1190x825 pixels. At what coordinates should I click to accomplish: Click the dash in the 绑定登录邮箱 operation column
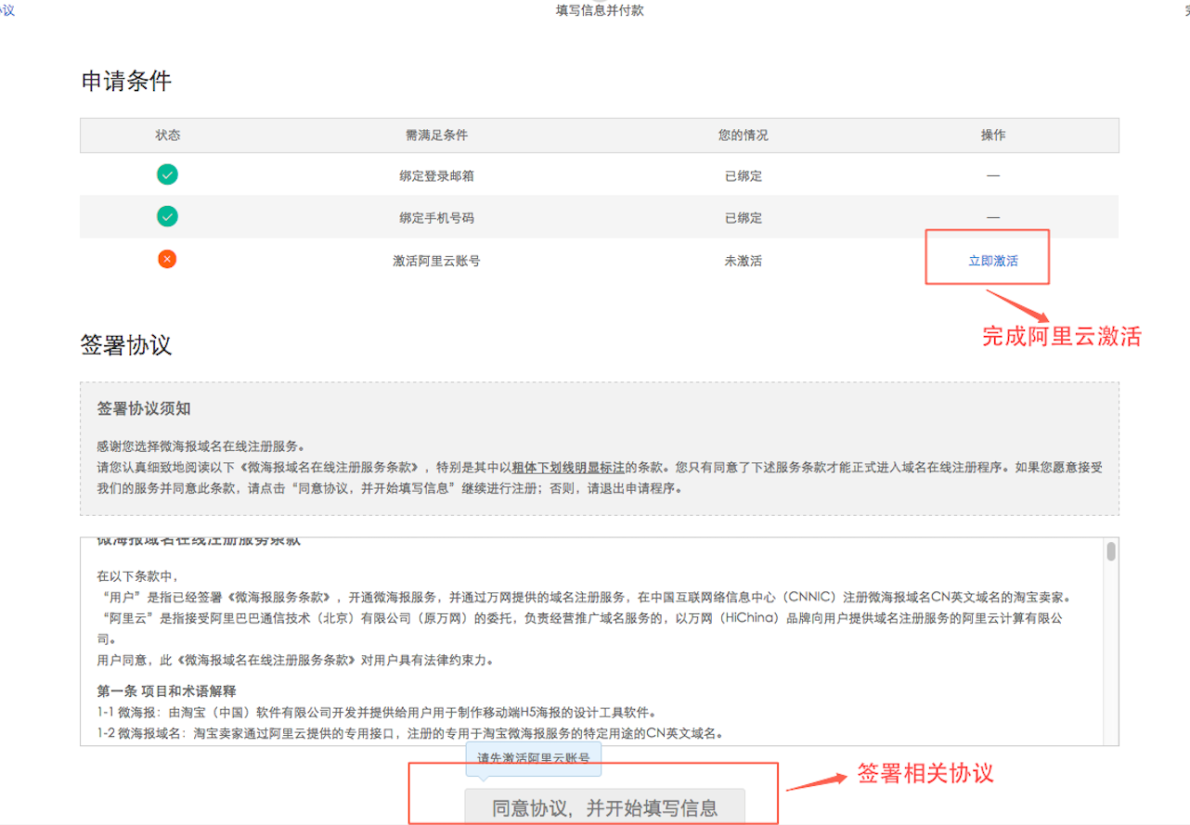pyautogui.click(x=992, y=175)
